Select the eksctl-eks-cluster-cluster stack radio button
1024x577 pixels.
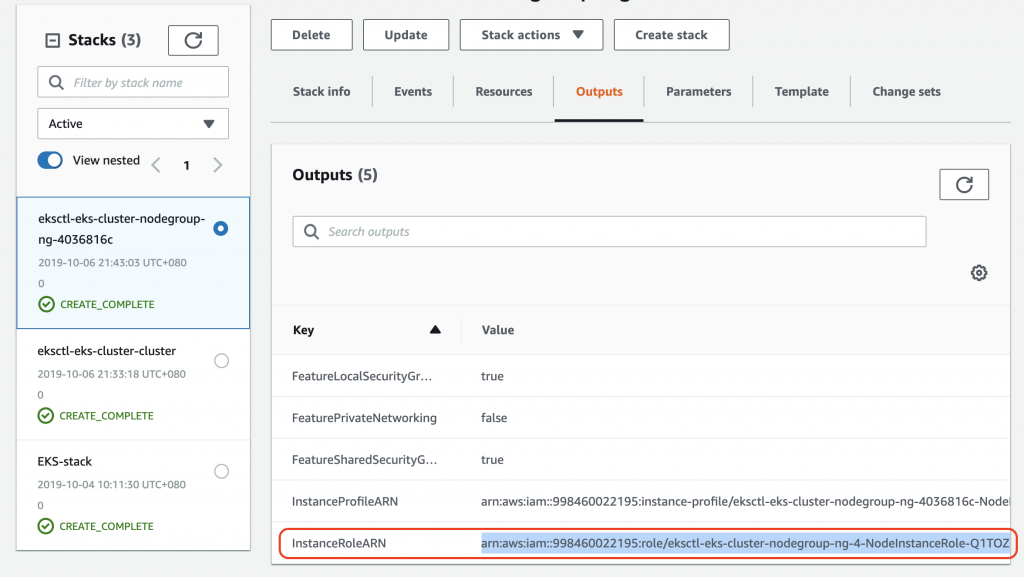221,361
